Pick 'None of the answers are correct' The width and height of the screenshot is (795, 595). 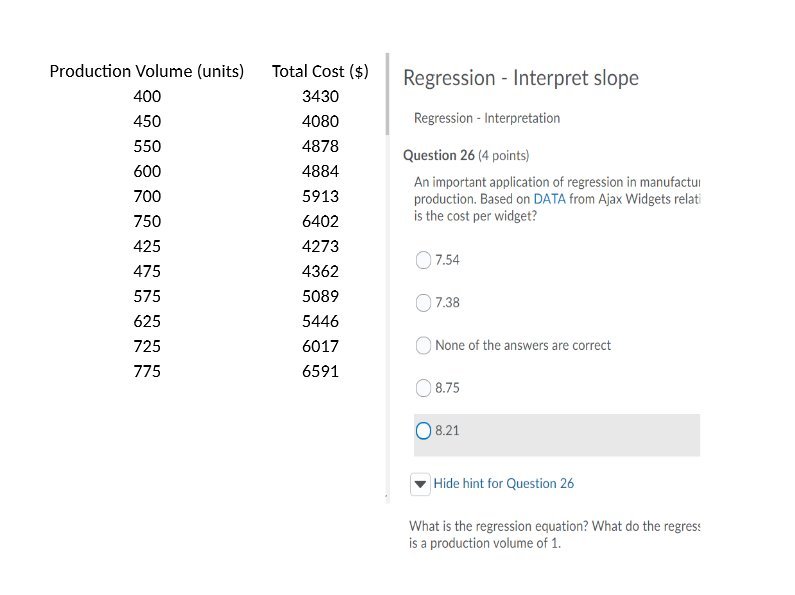(423, 346)
